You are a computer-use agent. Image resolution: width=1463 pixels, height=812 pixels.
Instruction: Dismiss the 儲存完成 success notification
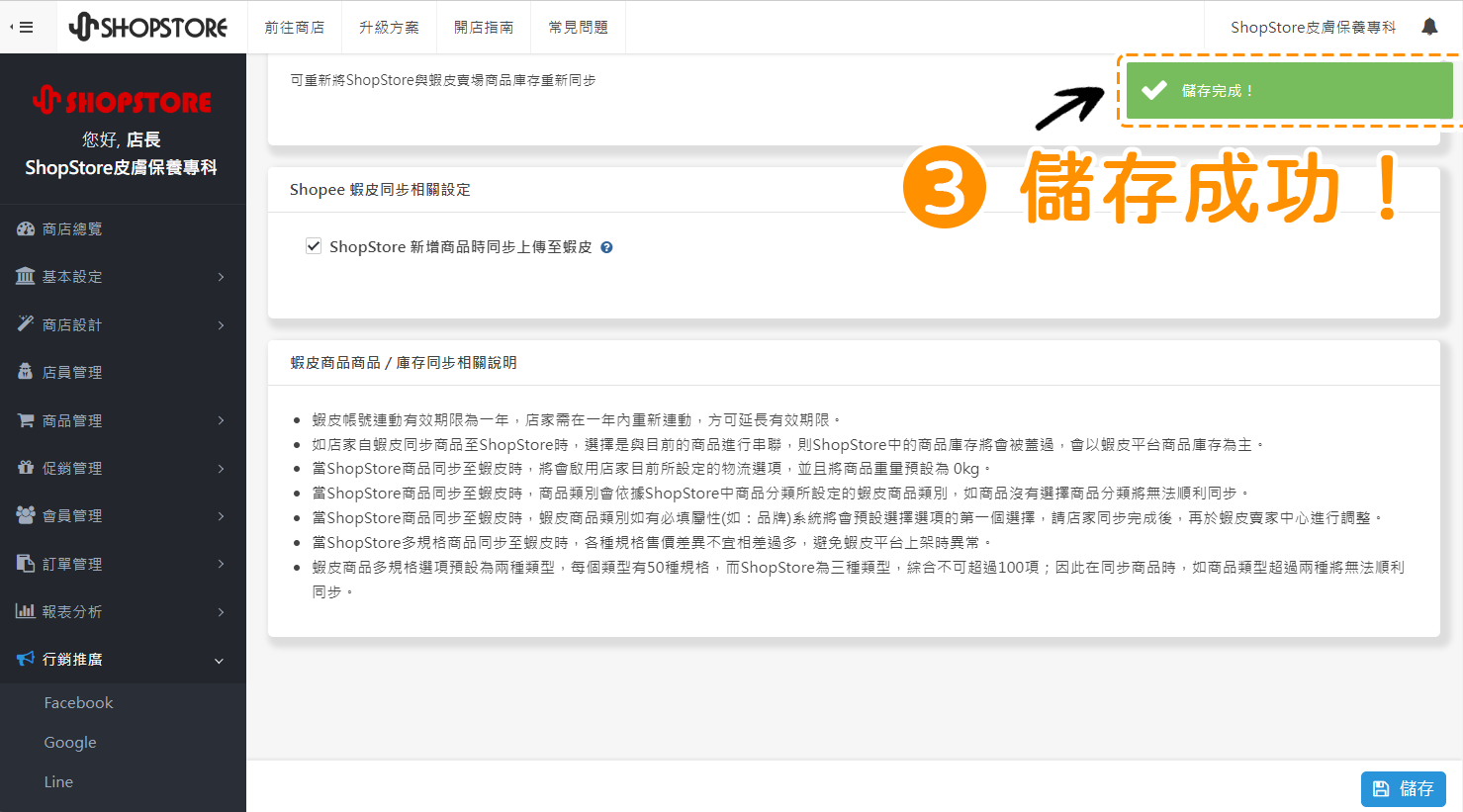tap(1290, 90)
